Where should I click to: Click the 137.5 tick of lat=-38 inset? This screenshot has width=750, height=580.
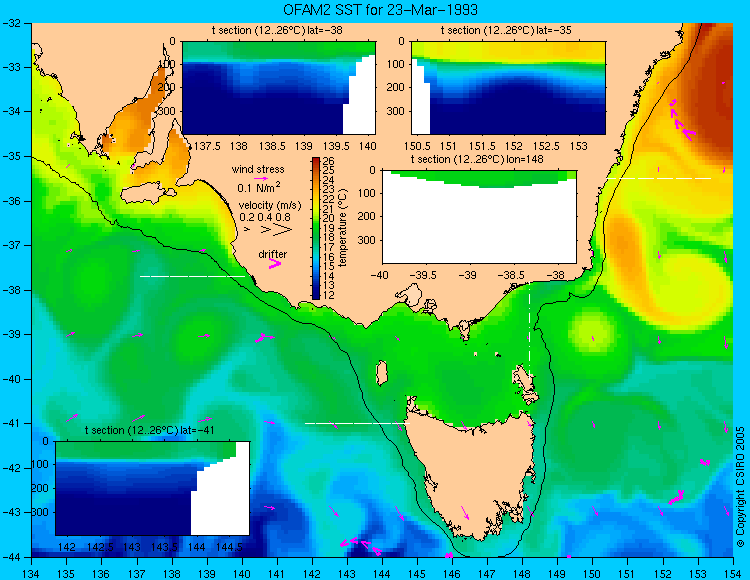[208, 146]
